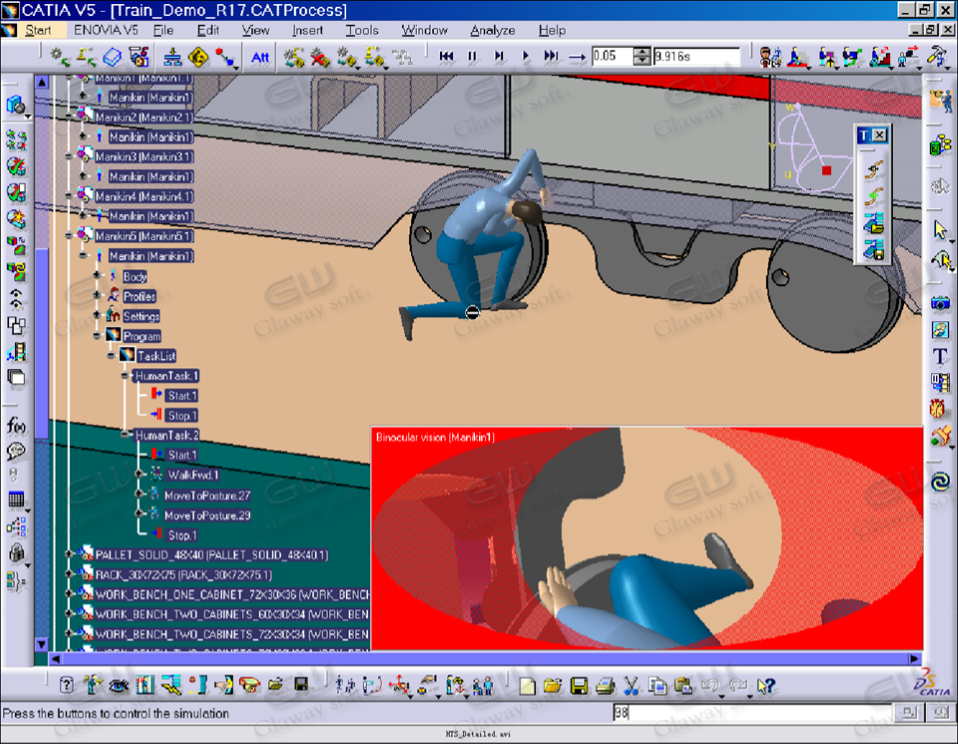The height and width of the screenshot is (744, 958).
Task: Pause the simulation playback
Action: (x=472, y=56)
